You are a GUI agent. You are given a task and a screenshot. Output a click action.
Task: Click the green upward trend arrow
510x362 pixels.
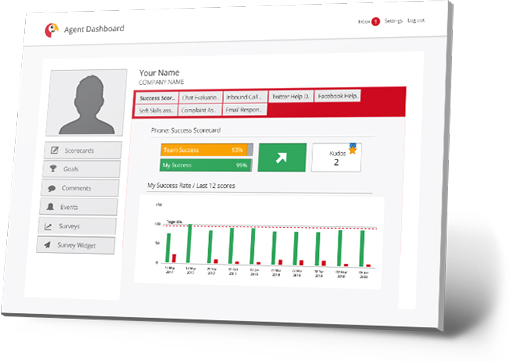tap(282, 158)
